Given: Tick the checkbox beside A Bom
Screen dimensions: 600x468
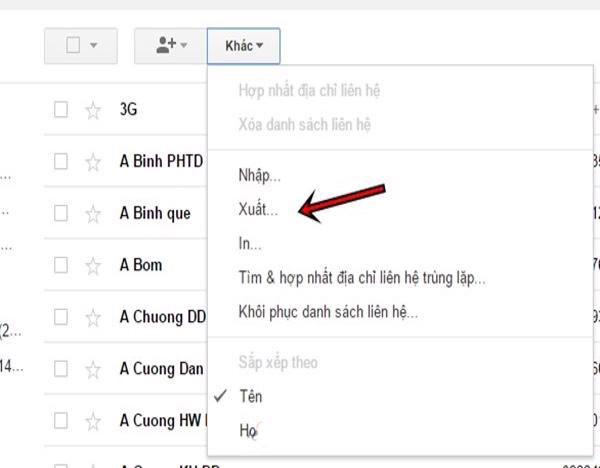Looking at the screenshot, I should pyautogui.click(x=61, y=265).
